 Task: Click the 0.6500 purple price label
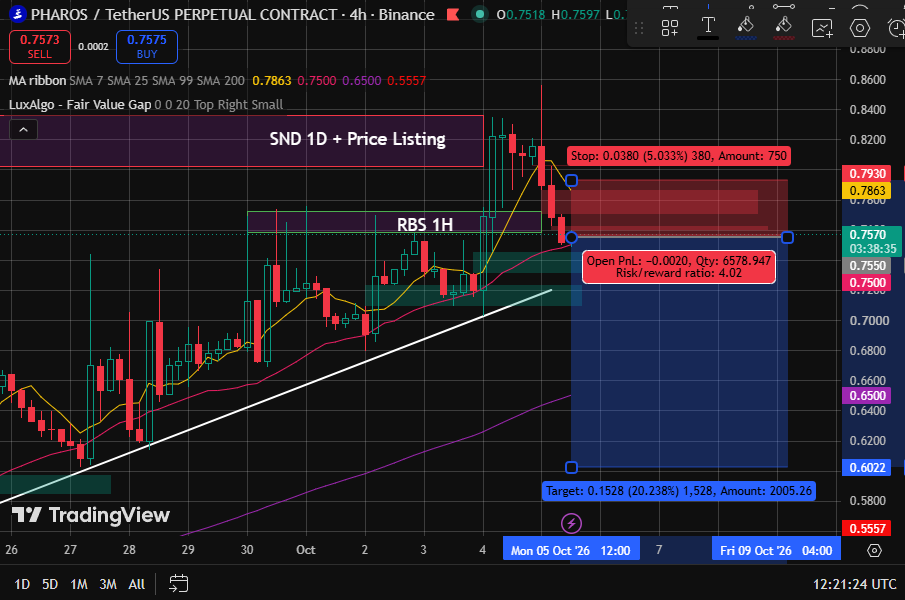pyautogui.click(x=867, y=396)
